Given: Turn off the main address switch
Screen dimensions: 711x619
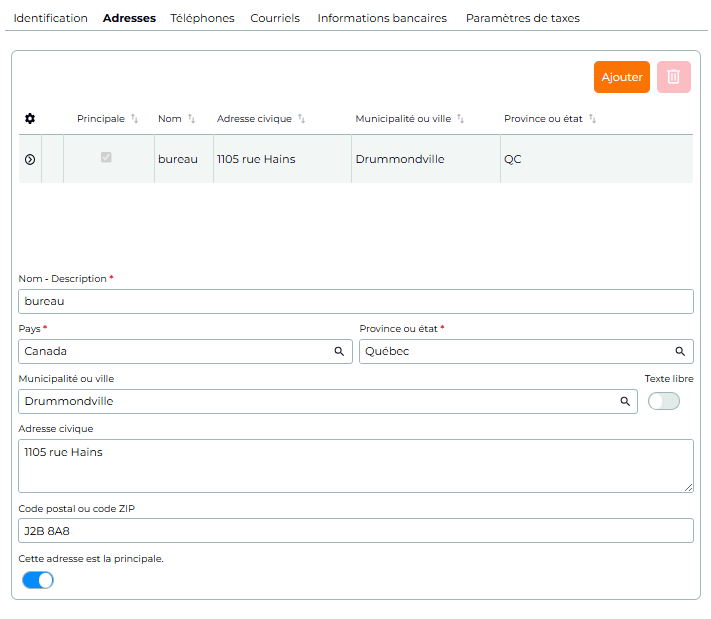Looking at the screenshot, I should tap(38, 580).
